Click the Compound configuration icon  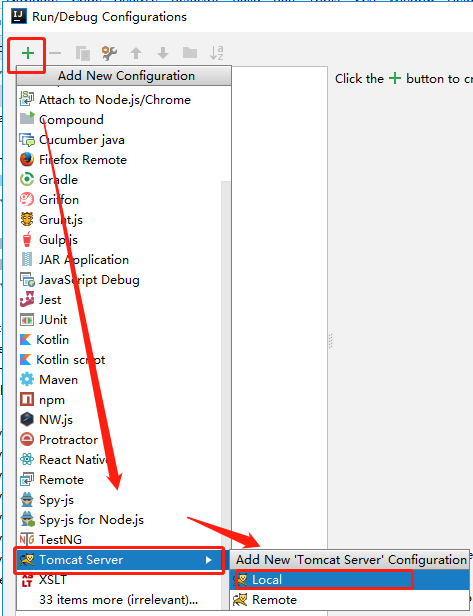27,118
